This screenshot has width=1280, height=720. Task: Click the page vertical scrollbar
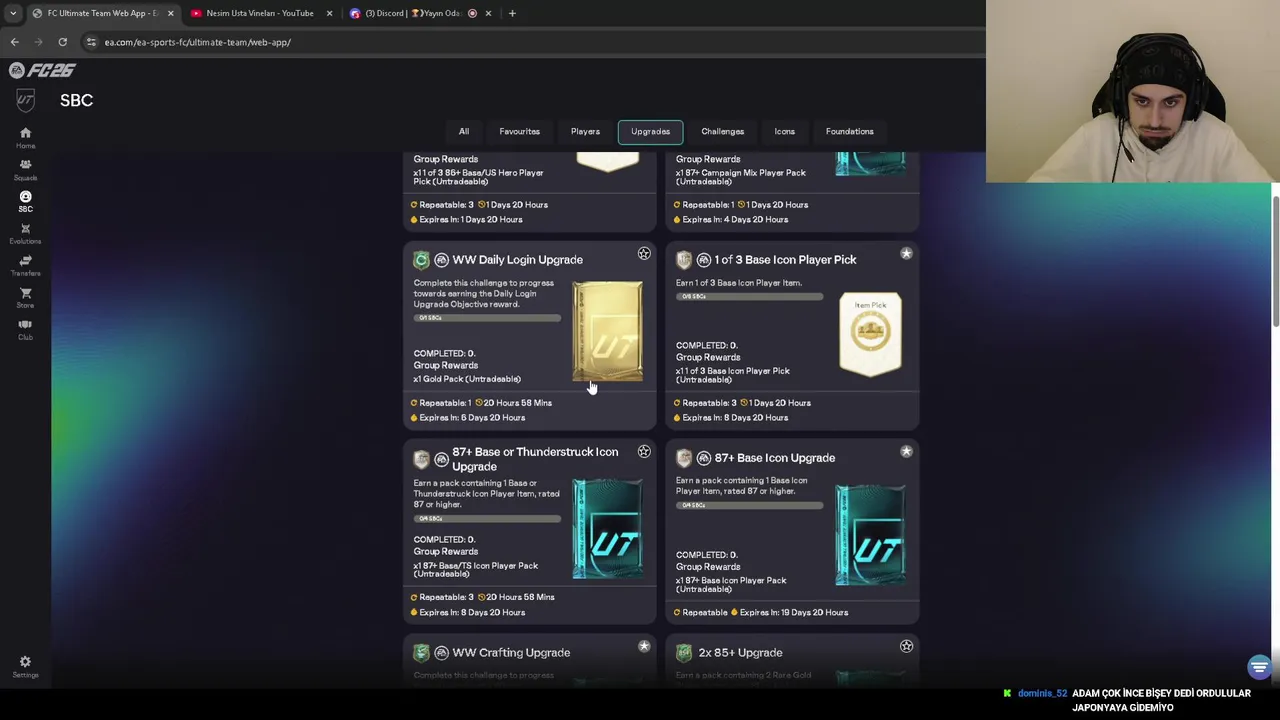click(1275, 260)
